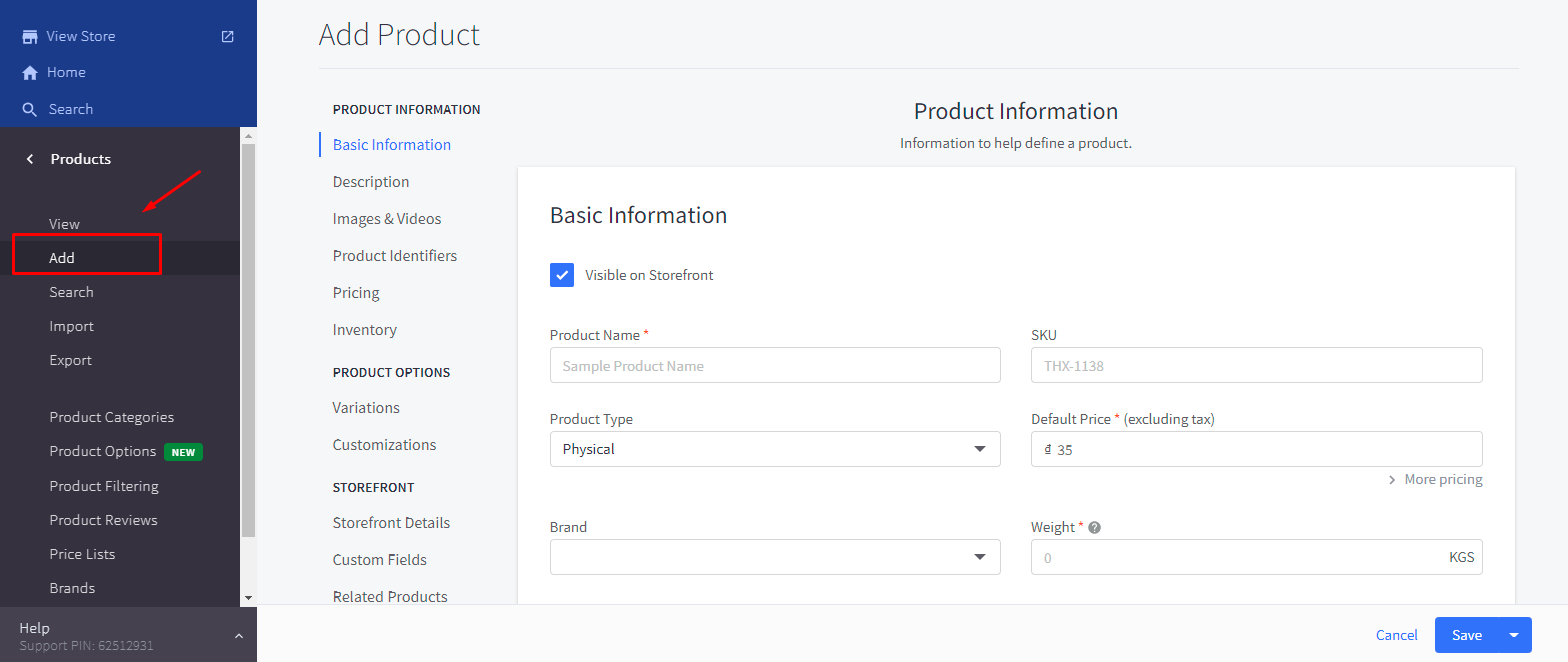
Task: Open the Save button dropdown arrow
Action: coord(1514,635)
